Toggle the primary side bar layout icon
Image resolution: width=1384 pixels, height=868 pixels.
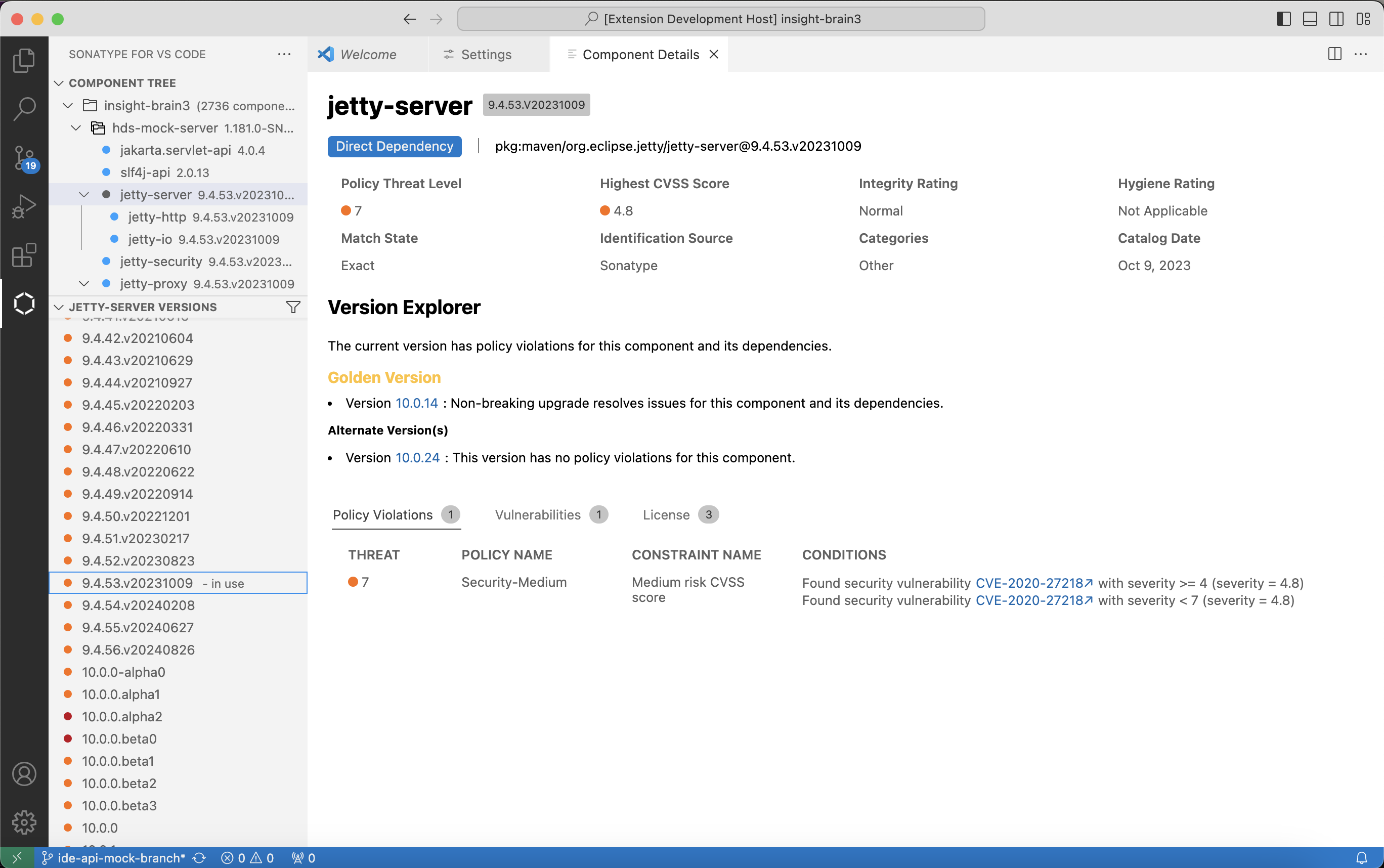coord(1283,19)
